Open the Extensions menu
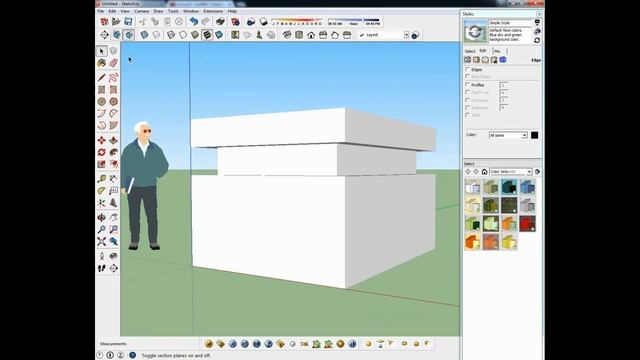 [213, 11]
